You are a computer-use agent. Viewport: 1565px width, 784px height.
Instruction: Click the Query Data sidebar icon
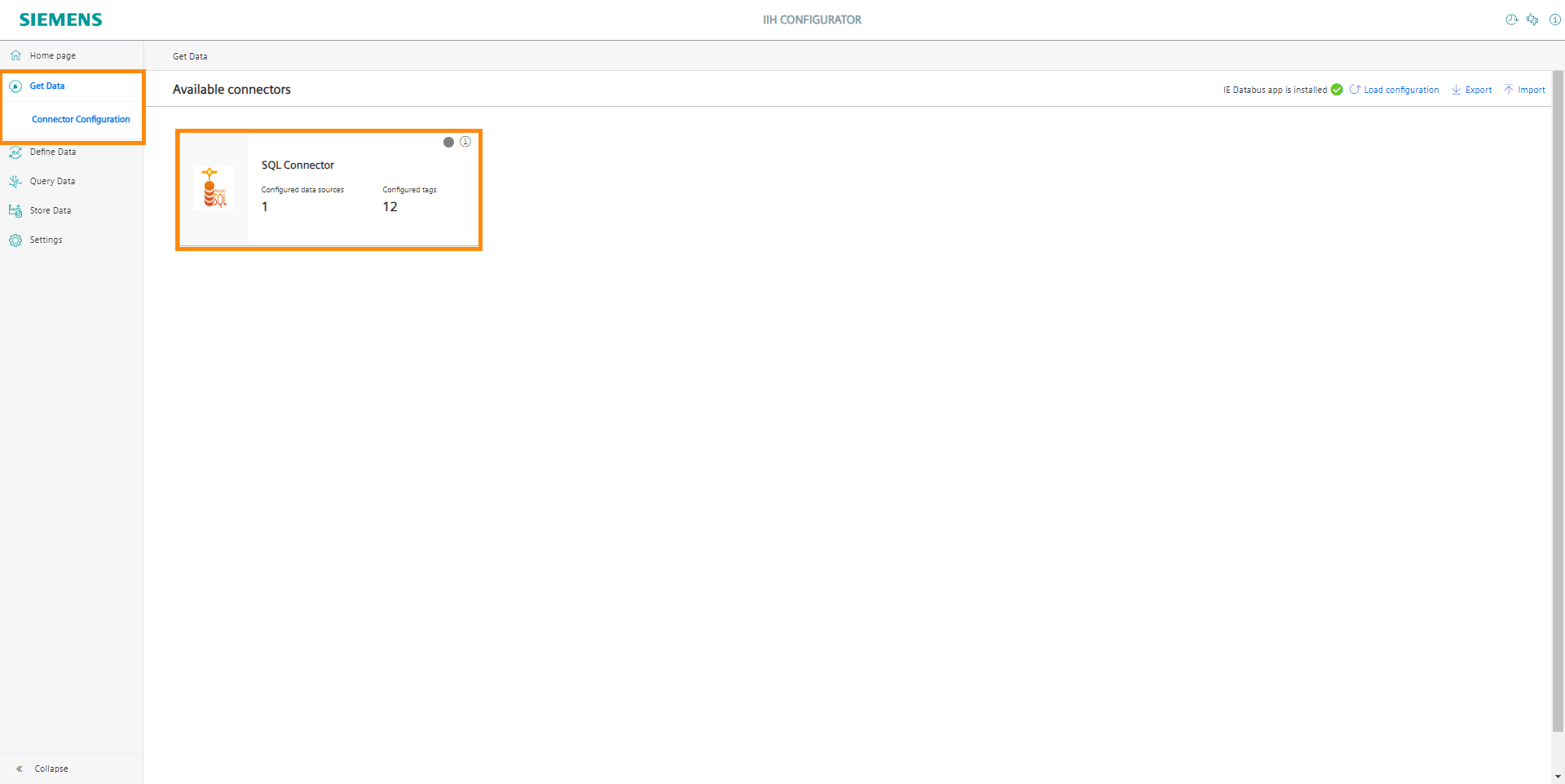15,182
